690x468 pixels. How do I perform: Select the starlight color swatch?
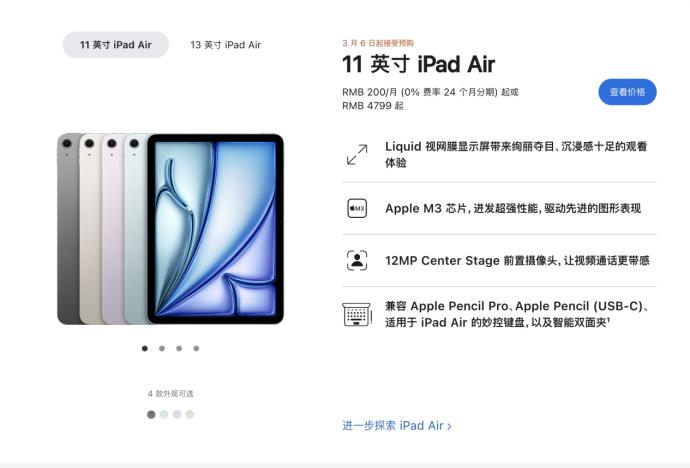click(x=190, y=414)
